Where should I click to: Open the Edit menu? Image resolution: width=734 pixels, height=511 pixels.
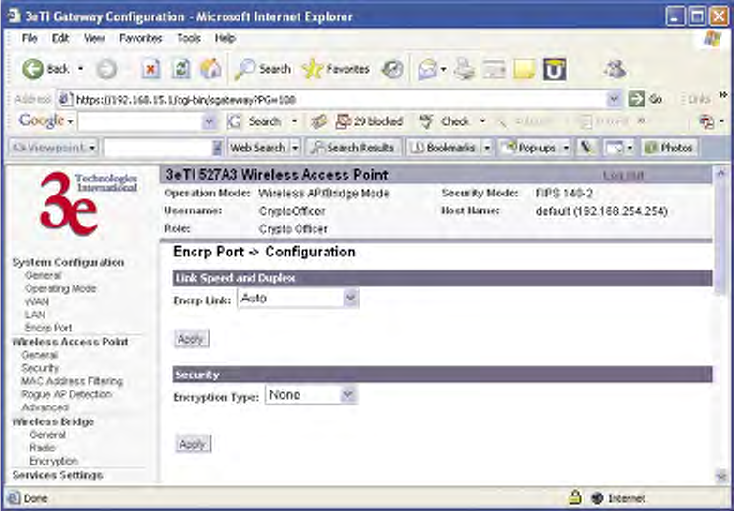[x=60, y=38]
